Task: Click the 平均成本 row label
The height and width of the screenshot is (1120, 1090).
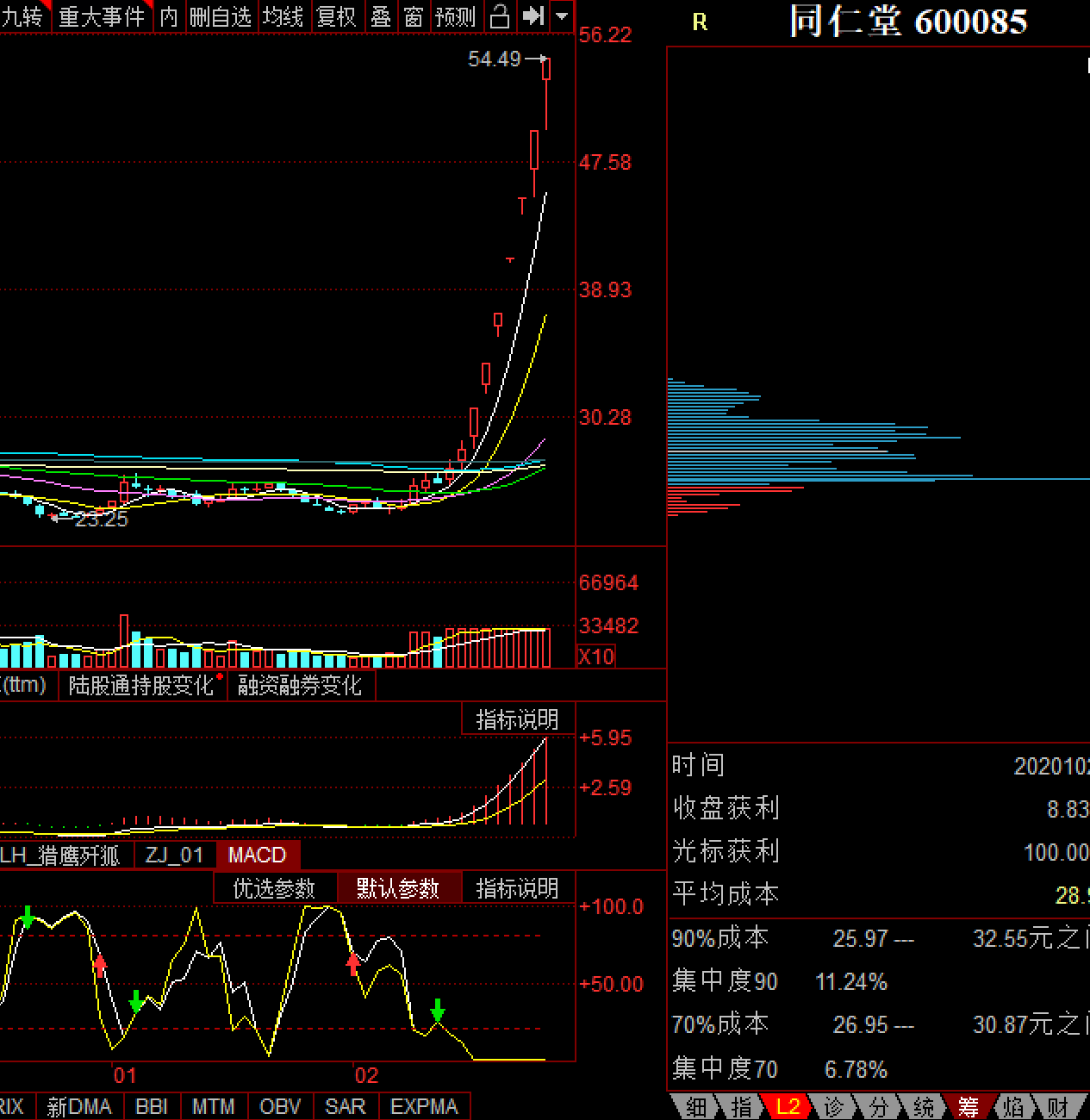Action: (726, 894)
